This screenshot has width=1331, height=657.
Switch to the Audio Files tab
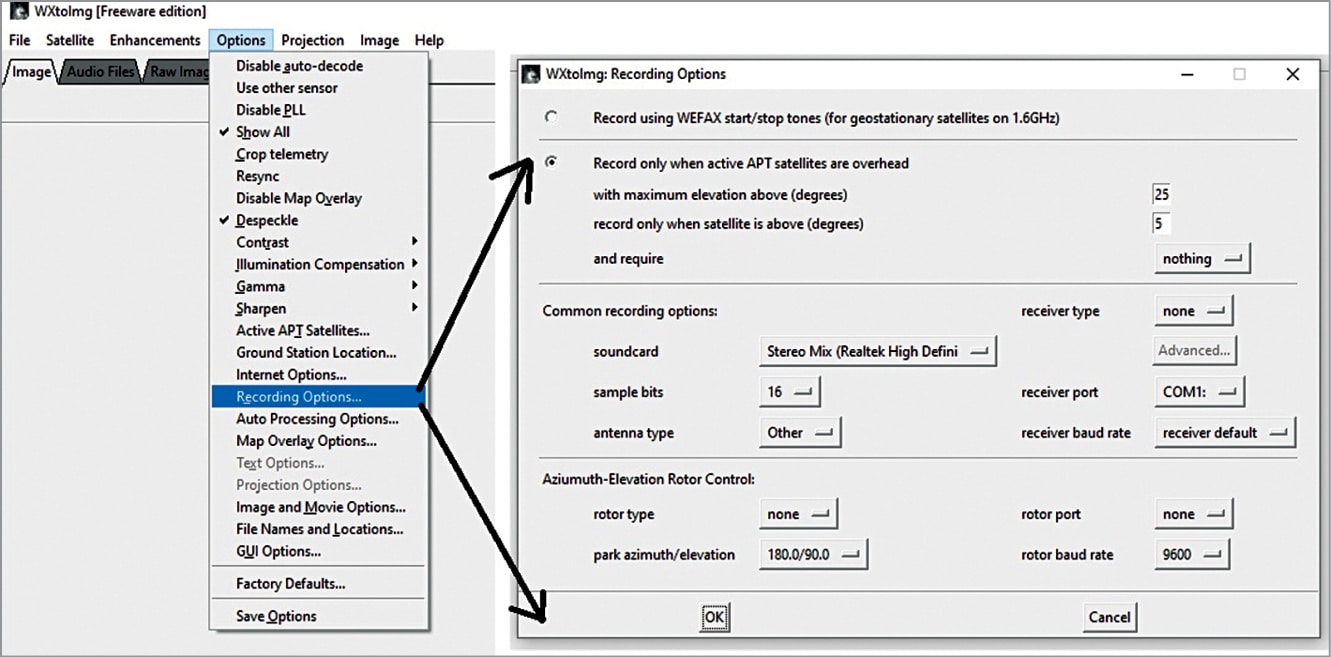tap(101, 72)
